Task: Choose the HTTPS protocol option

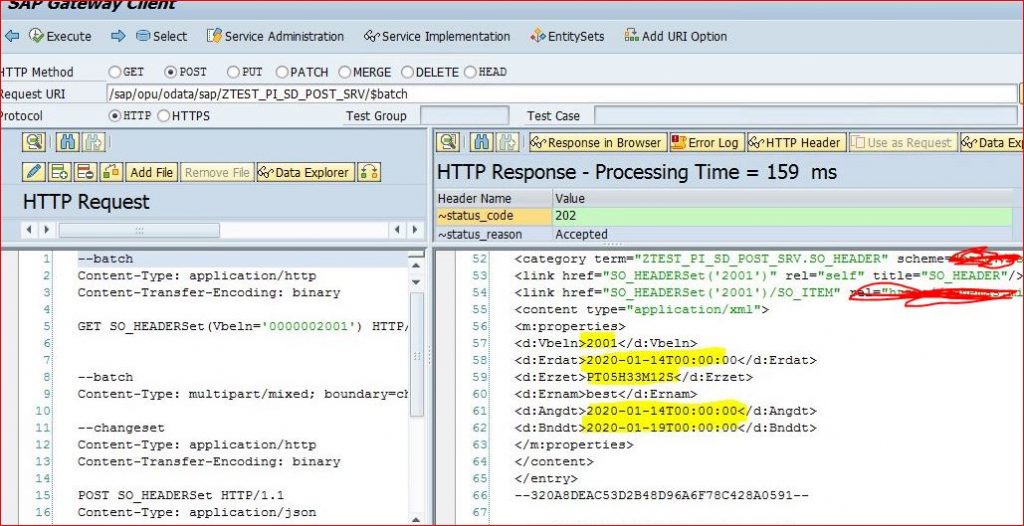Action: (x=163, y=116)
